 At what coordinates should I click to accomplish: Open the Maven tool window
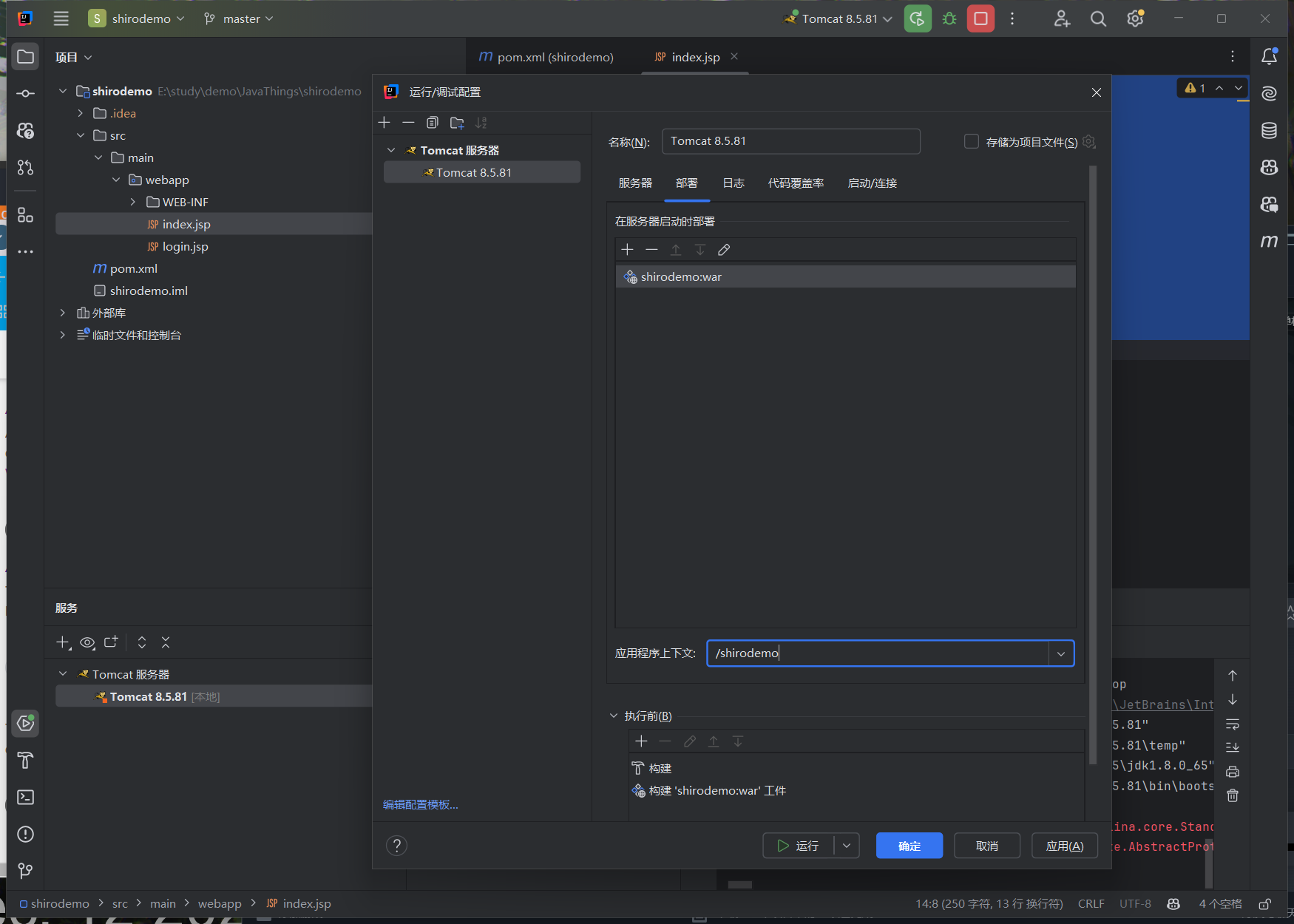tap(1270, 241)
